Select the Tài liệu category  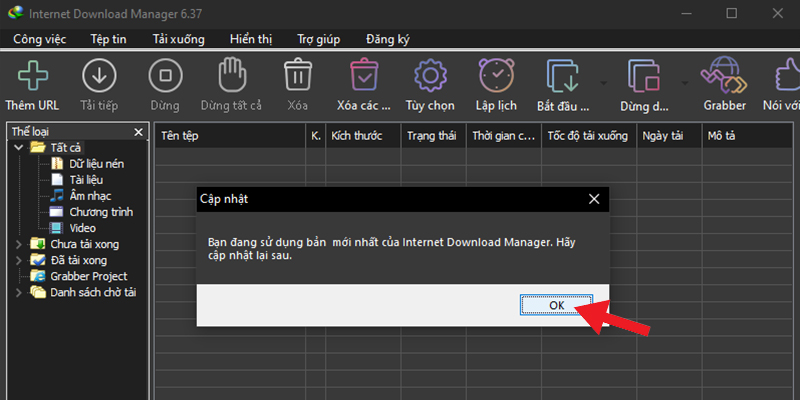(86, 180)
